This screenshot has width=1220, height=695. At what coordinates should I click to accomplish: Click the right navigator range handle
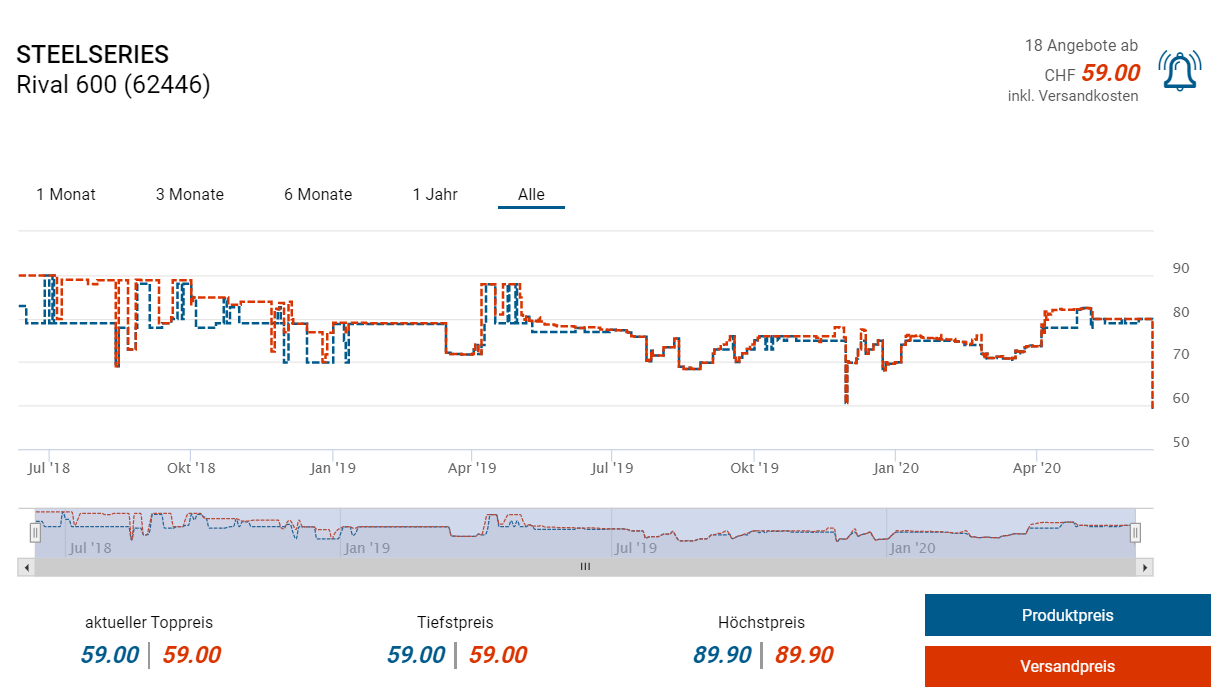[1135, 534]
